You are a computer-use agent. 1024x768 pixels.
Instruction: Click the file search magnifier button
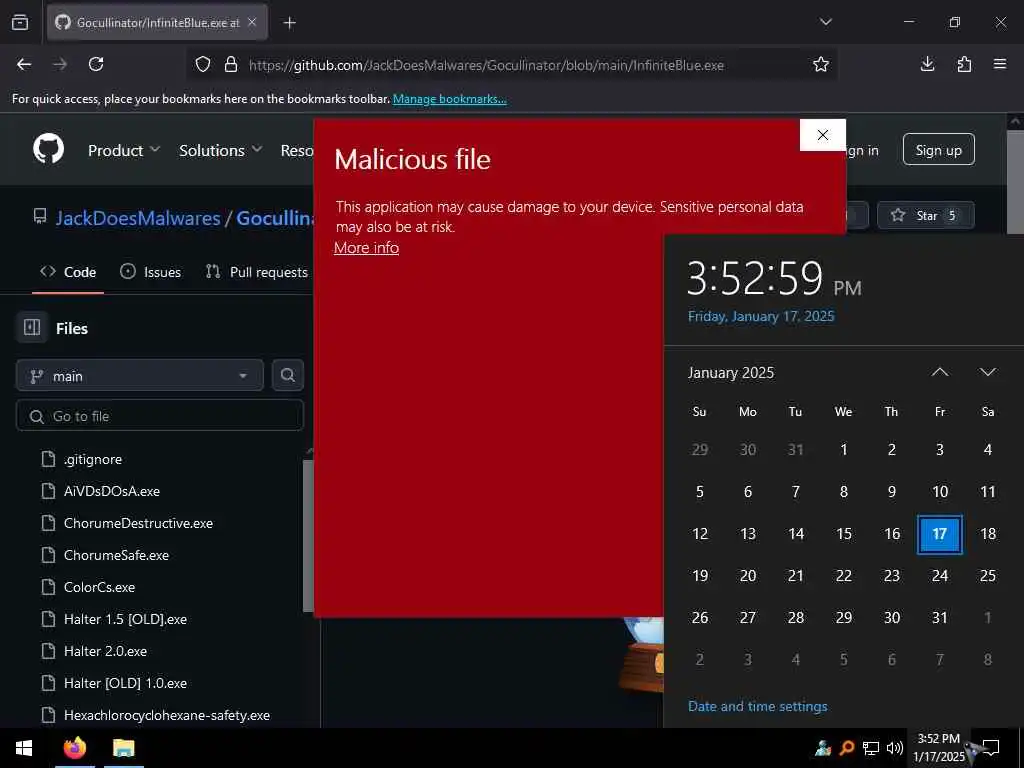point(288,376)
